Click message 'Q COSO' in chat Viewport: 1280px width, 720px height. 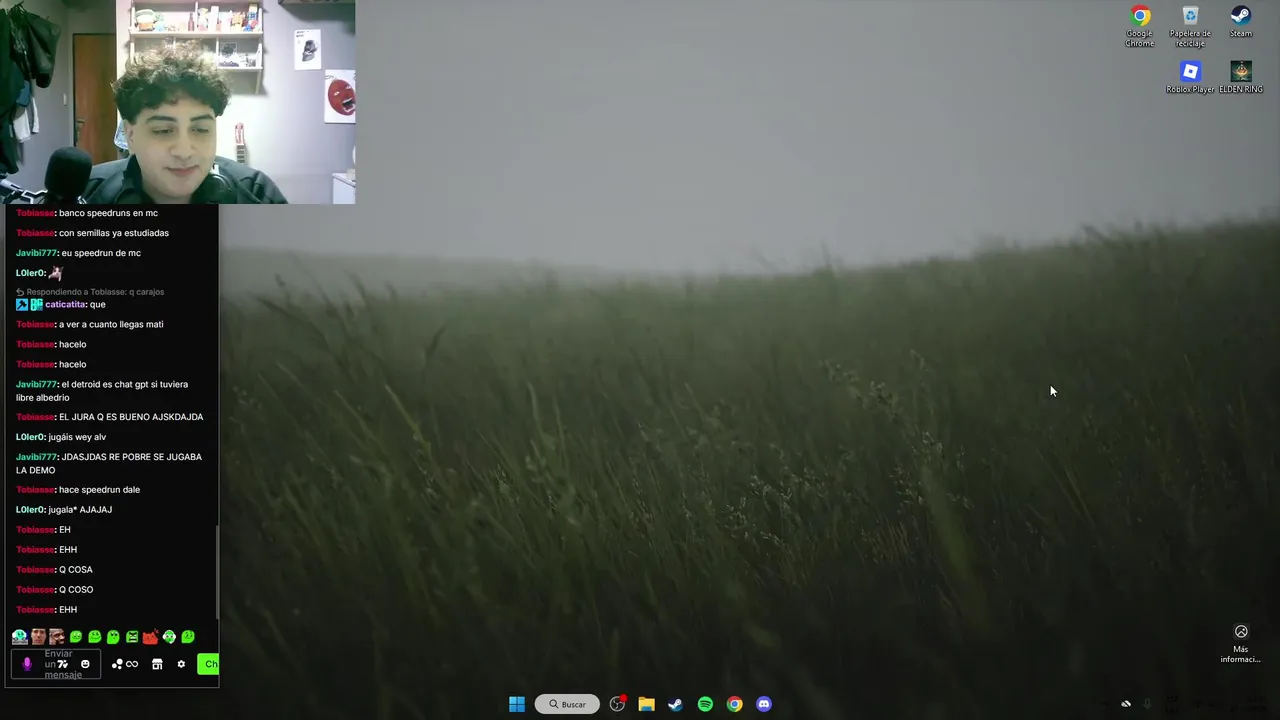pyautogui.click(x=76, y=590)
